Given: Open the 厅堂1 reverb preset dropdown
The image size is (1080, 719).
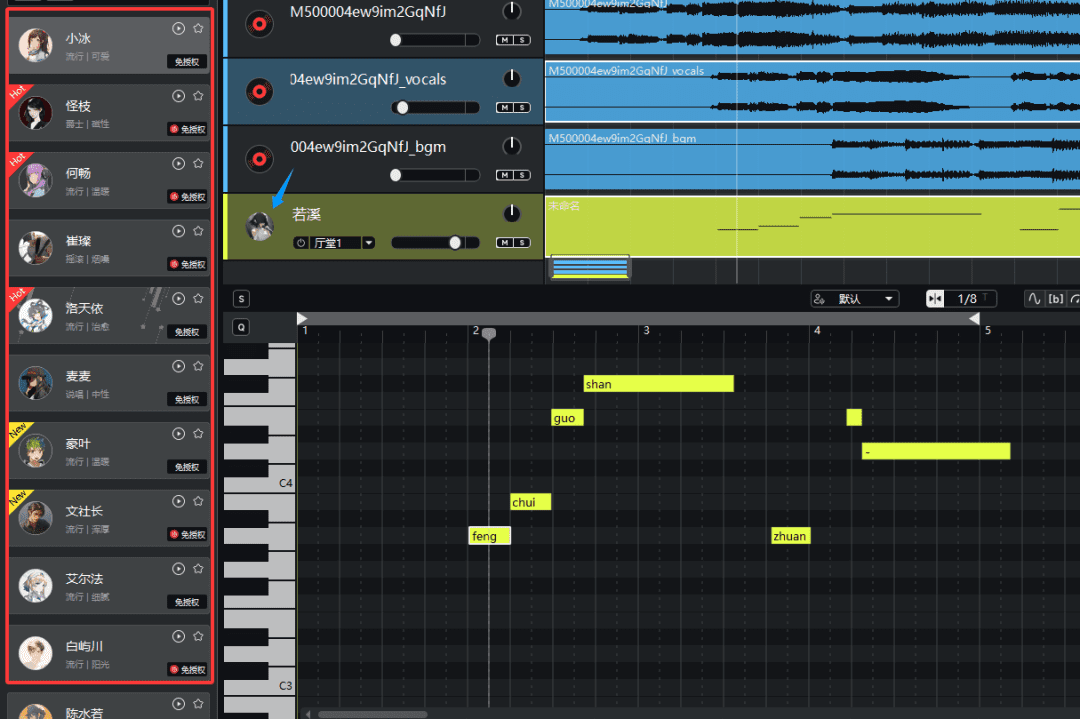Looking at the screenshot, I should click(369, 242).
